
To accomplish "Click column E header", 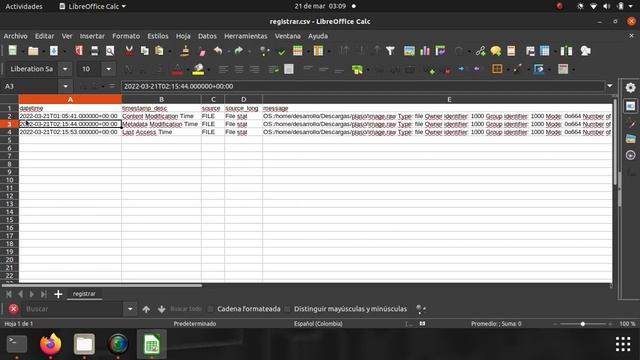I will coord(449,99).
